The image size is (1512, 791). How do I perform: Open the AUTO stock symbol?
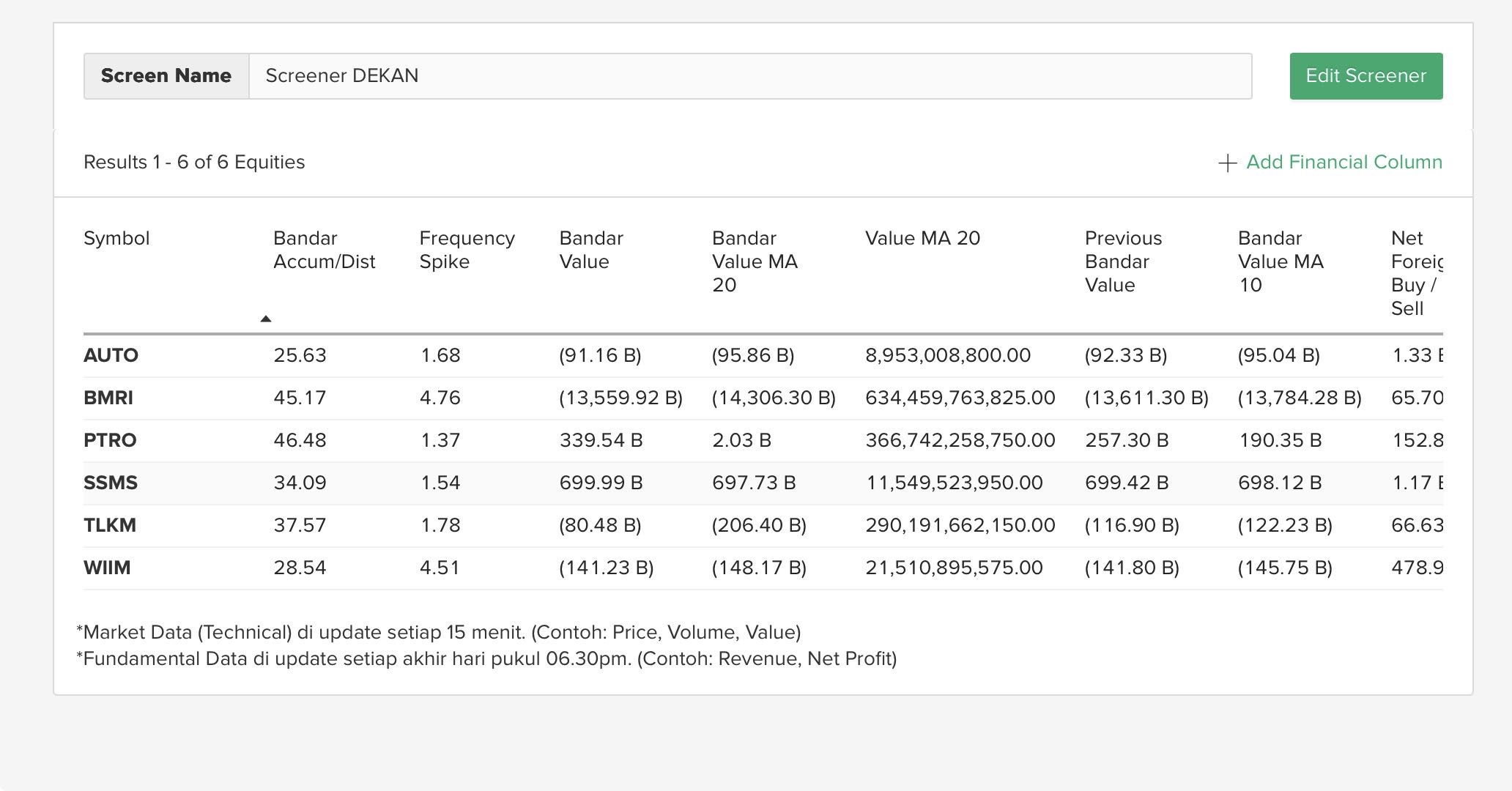[111, 355]
